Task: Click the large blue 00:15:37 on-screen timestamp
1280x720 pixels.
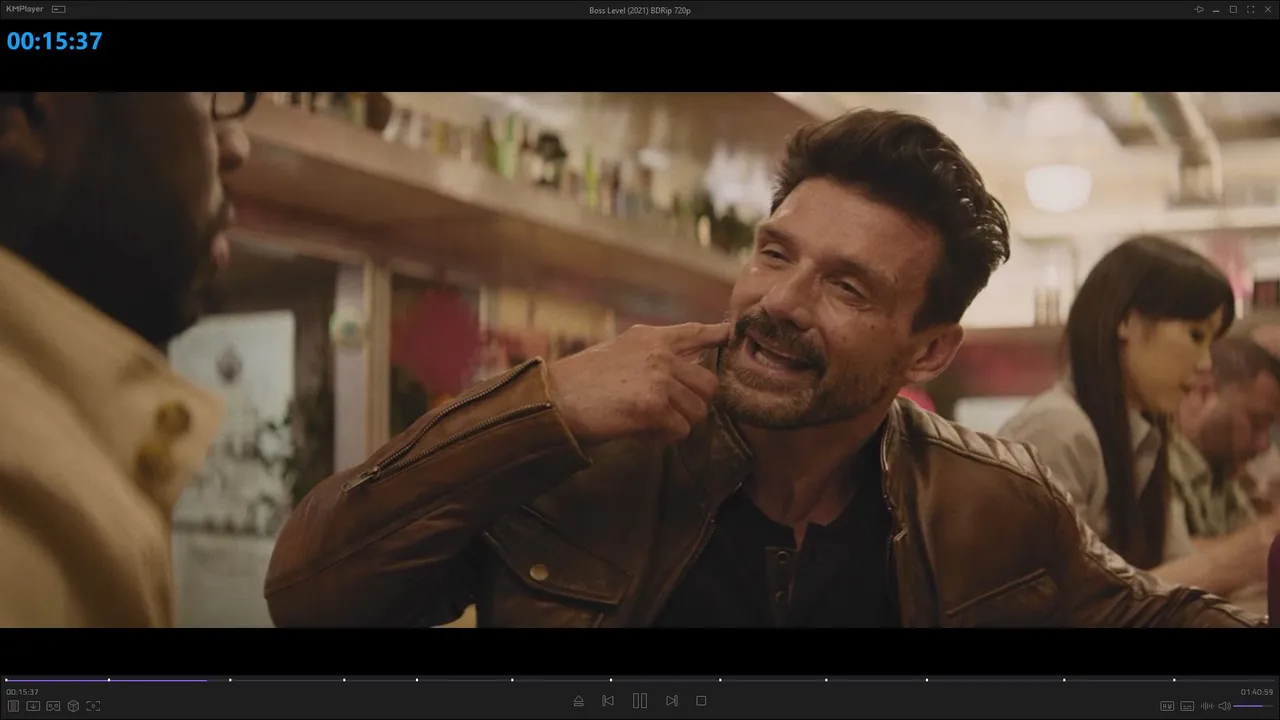Action: coord(55,41)
